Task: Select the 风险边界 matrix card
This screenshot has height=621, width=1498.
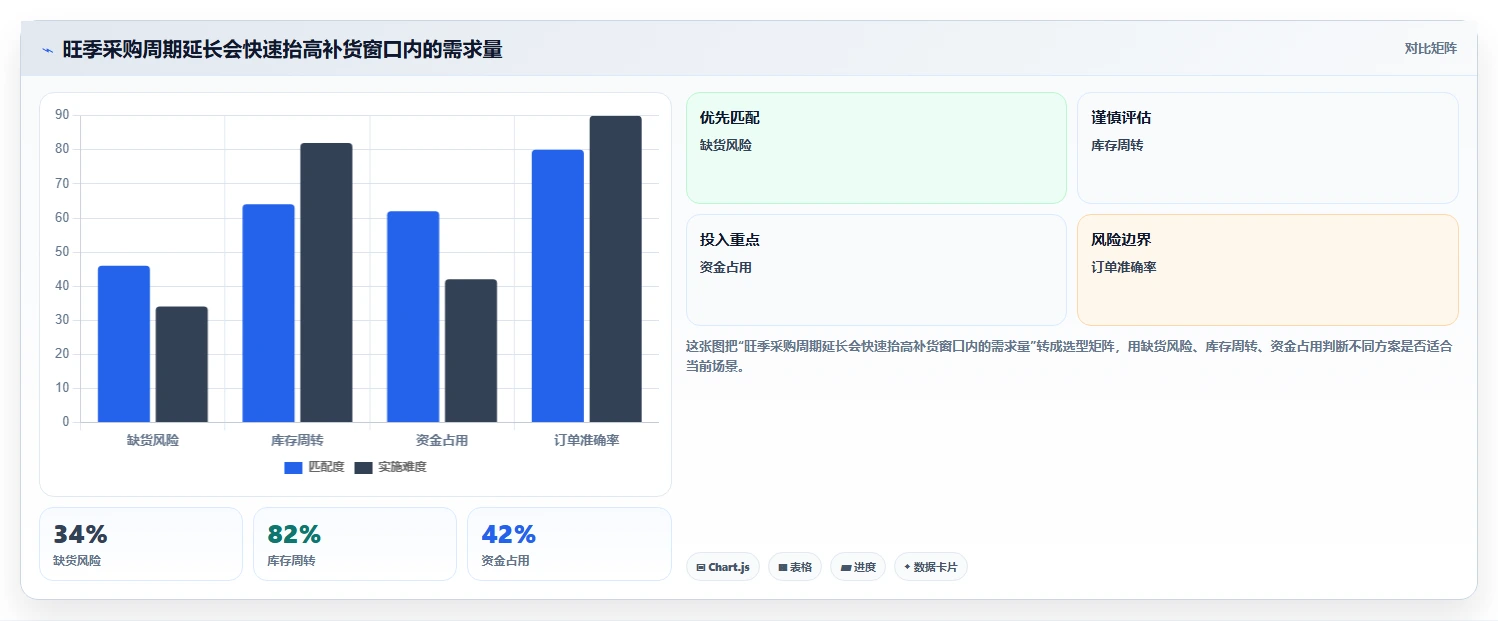Action: [x=1267, y=270]
